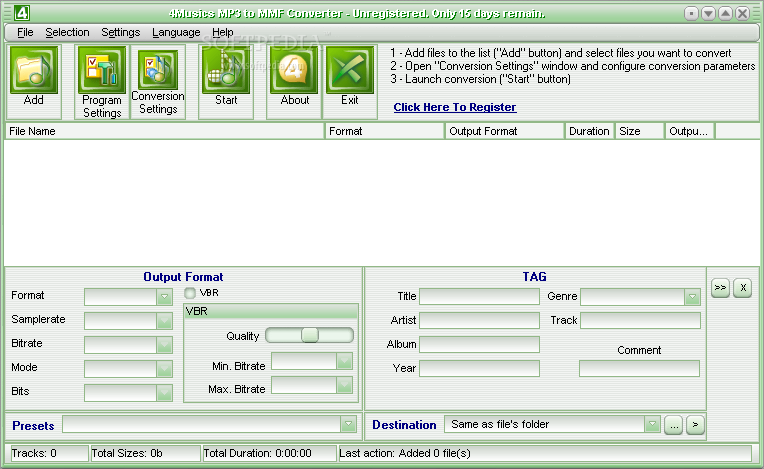764x469 pixels.
Task: Click the Size column header
Action: [x=640, y=131]
